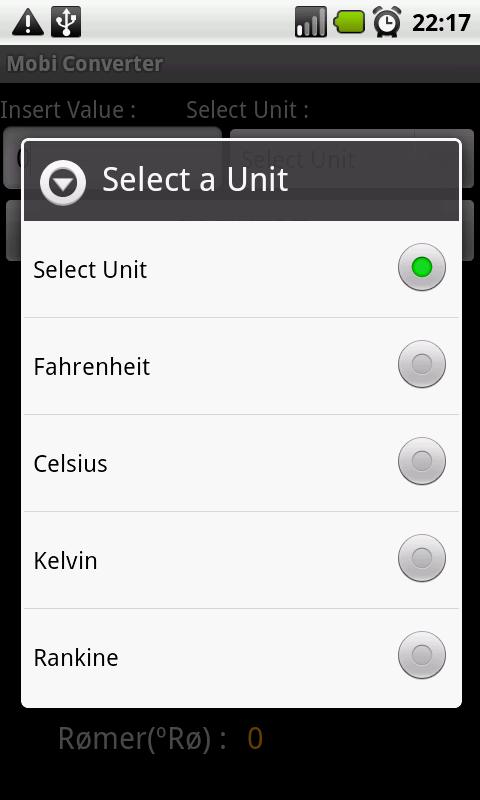Choose the Fahrenheit list entry text
This screenshot has width=480, height=800.
(92, 366)
